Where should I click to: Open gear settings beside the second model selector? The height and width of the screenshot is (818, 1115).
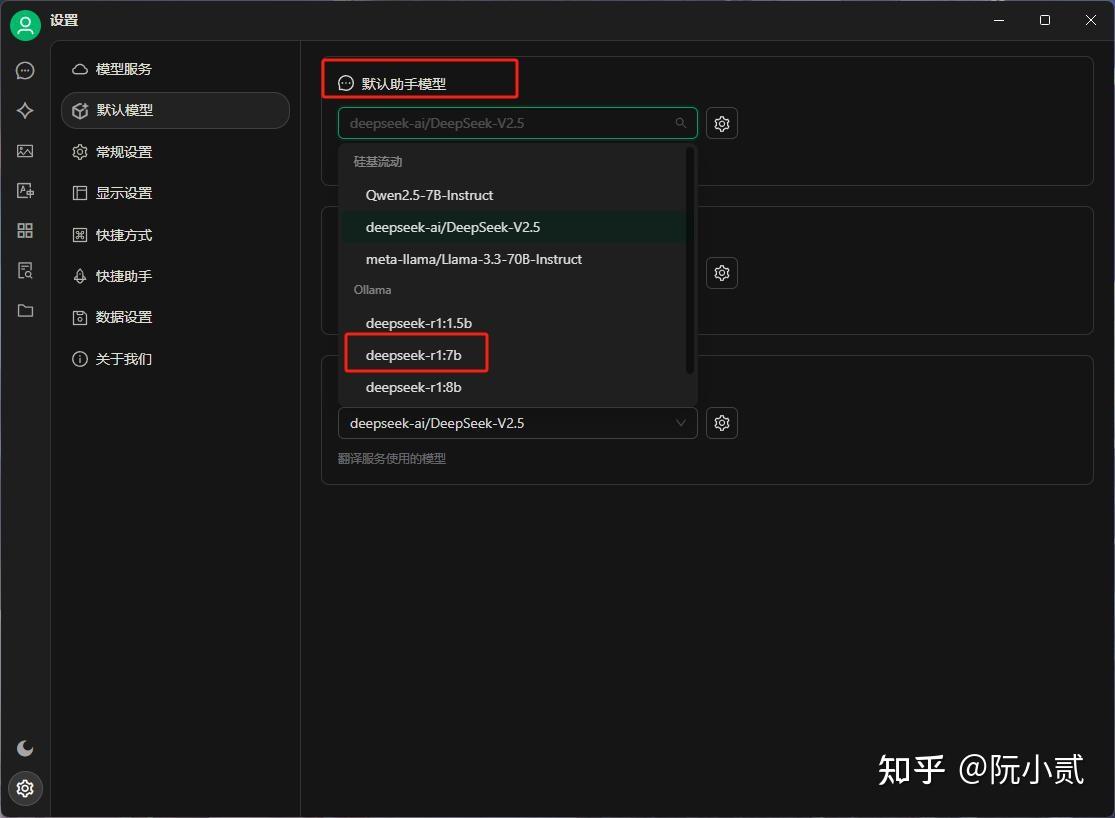pyautogui.click(x=722, y=273)
